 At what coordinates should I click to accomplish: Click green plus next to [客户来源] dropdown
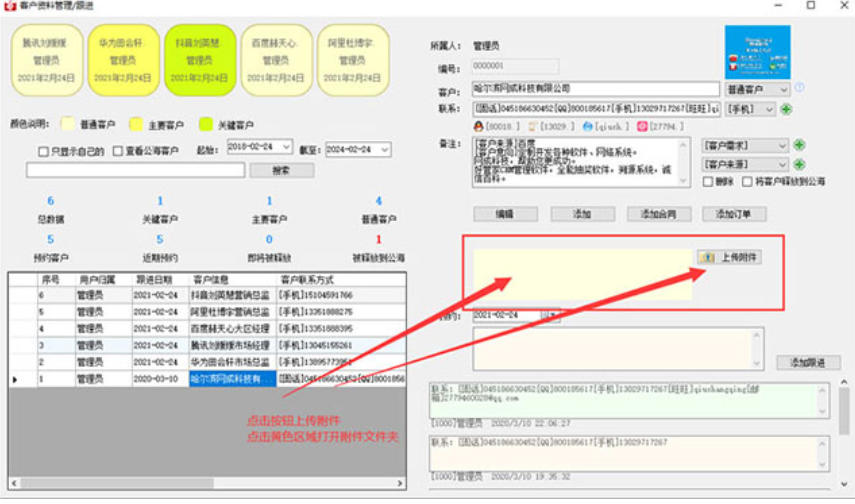(799, 164)
